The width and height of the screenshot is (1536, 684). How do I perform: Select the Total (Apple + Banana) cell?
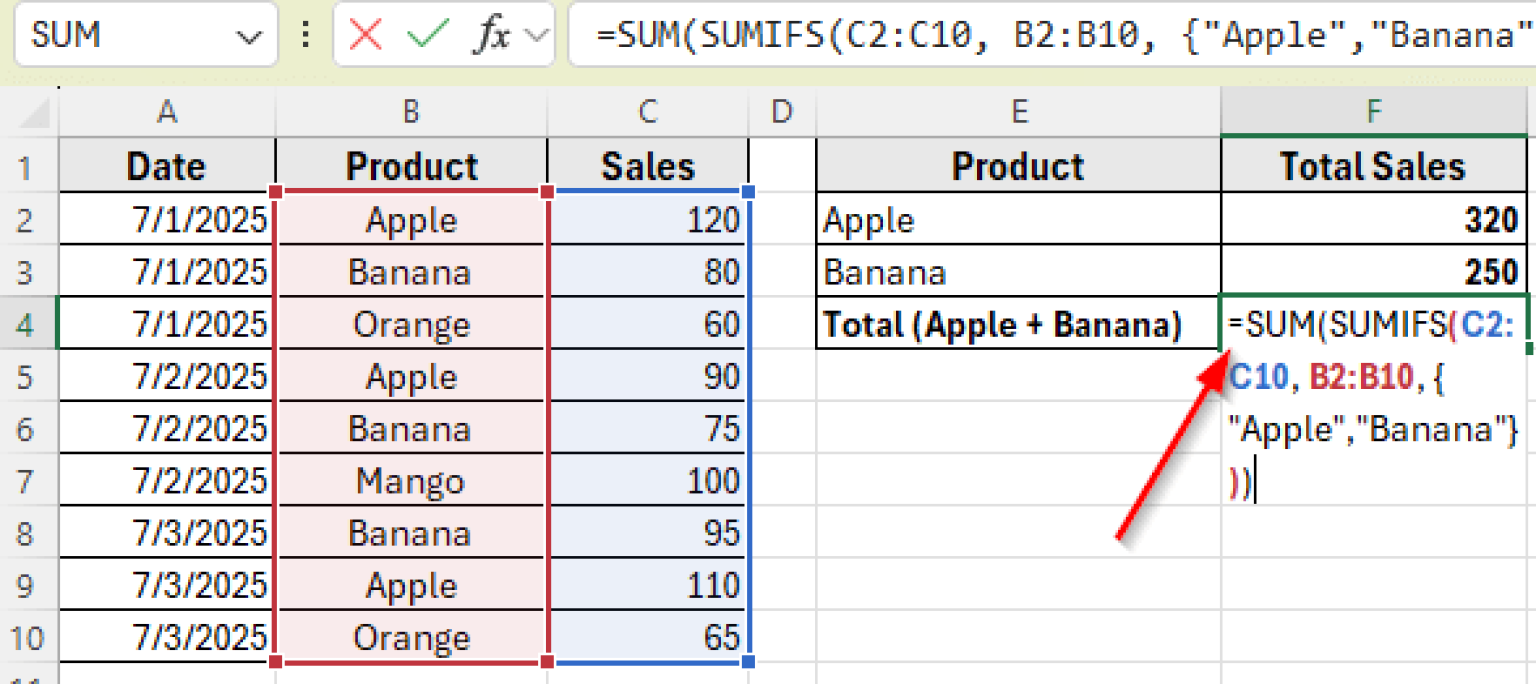1018,324
